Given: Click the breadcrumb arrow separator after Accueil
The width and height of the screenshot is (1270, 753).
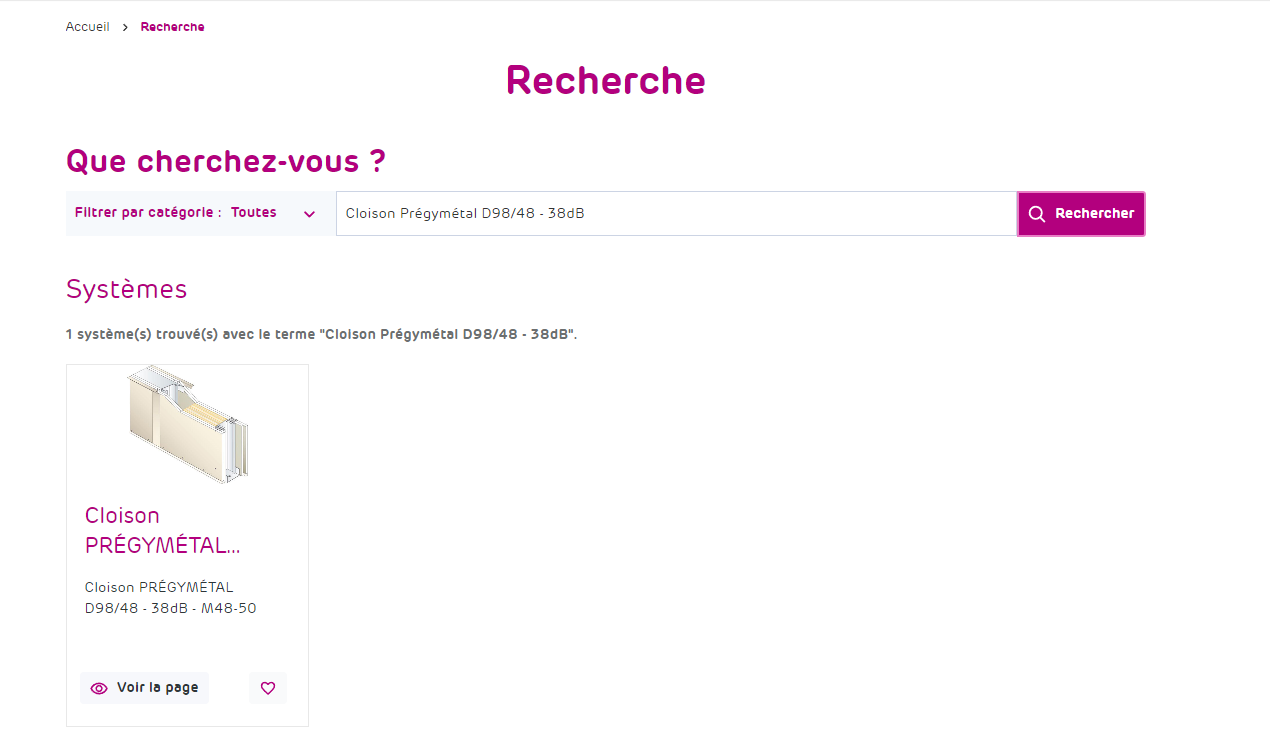Looking at the screenshot, I should [125, 27].
